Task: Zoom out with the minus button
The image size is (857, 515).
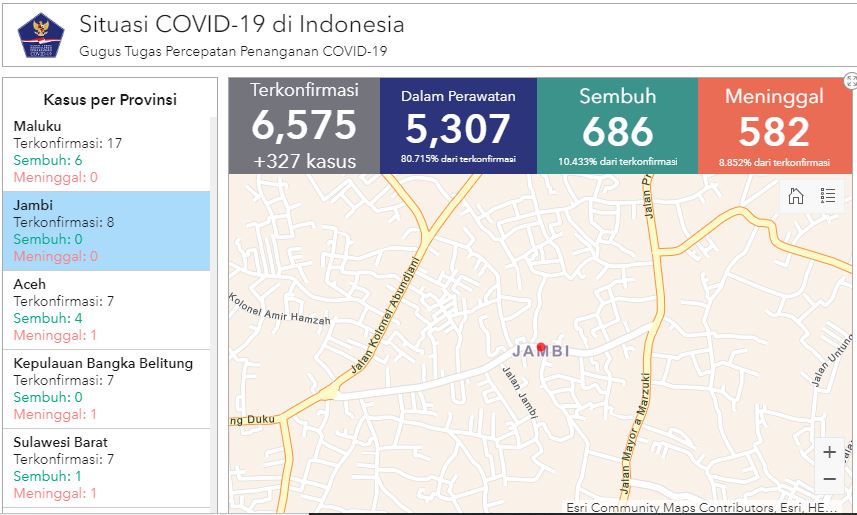Action: [x=829, y=479]
